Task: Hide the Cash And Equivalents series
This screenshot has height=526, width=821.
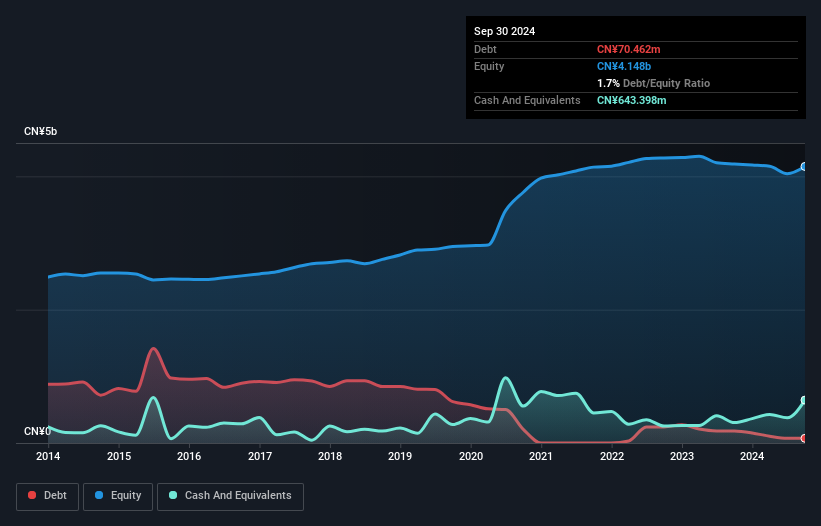Action: [x=230, y=496]
